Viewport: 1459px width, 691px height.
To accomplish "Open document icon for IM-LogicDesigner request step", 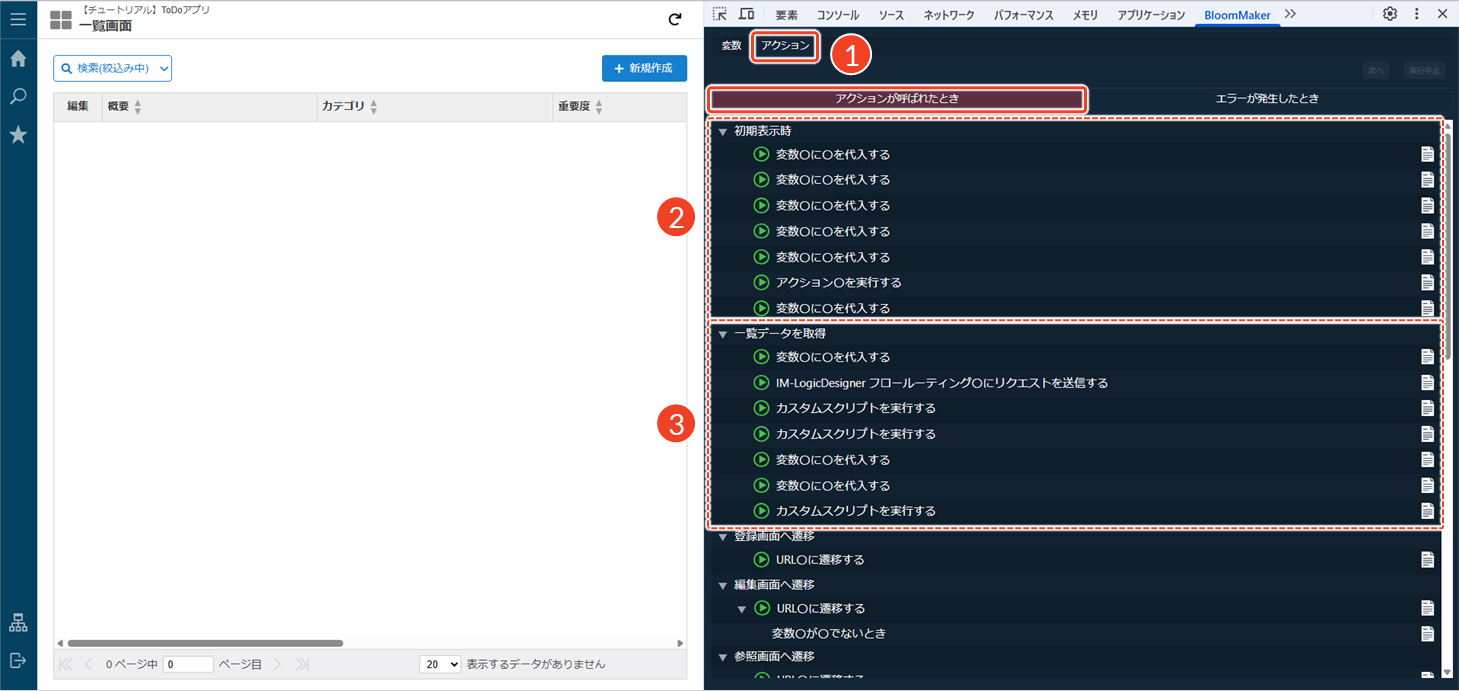I will coord(1427,383).
